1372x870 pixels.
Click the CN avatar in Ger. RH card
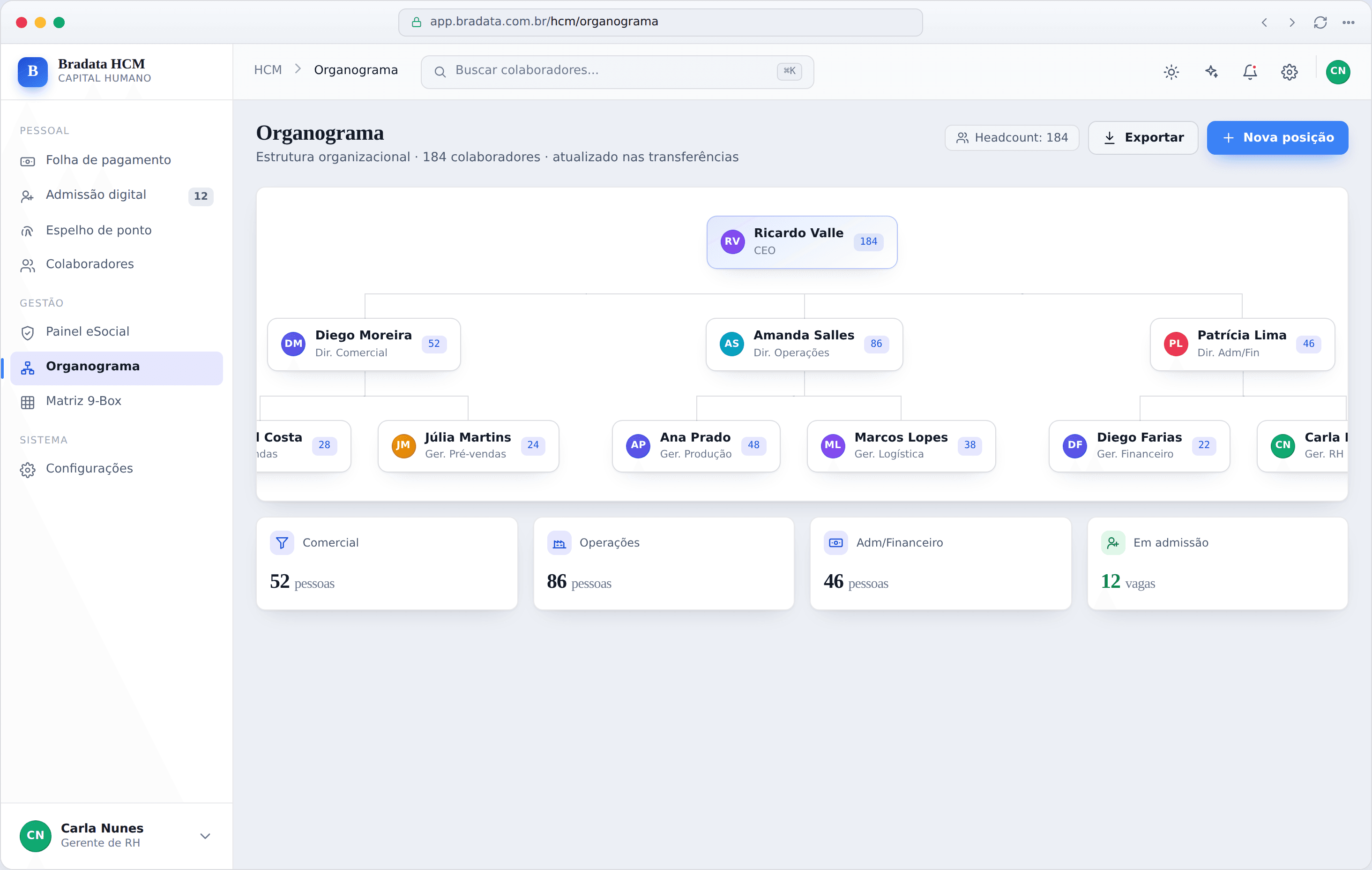(1283, 445)
